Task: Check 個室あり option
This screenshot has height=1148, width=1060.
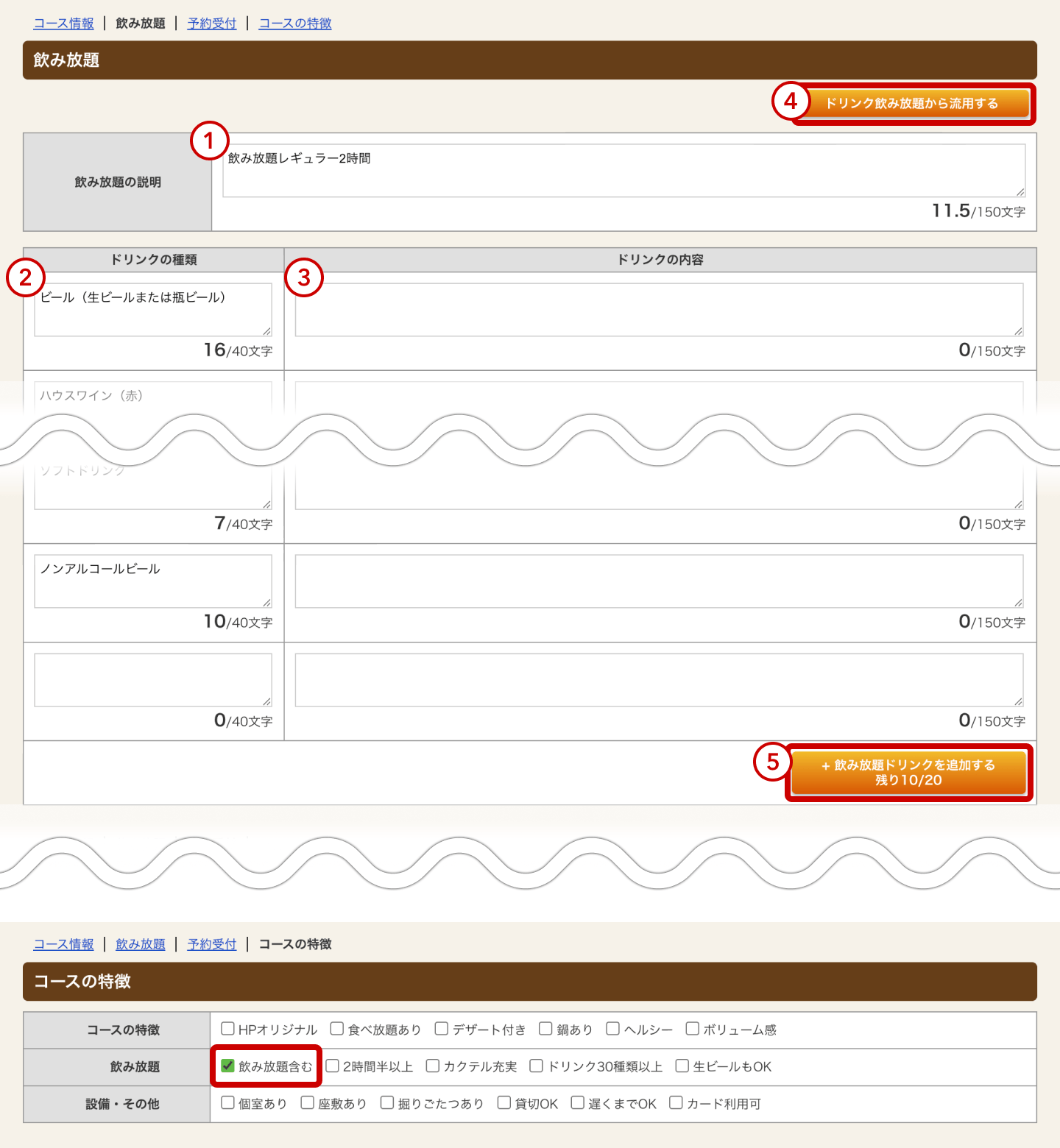Action: pos(228,1102)
